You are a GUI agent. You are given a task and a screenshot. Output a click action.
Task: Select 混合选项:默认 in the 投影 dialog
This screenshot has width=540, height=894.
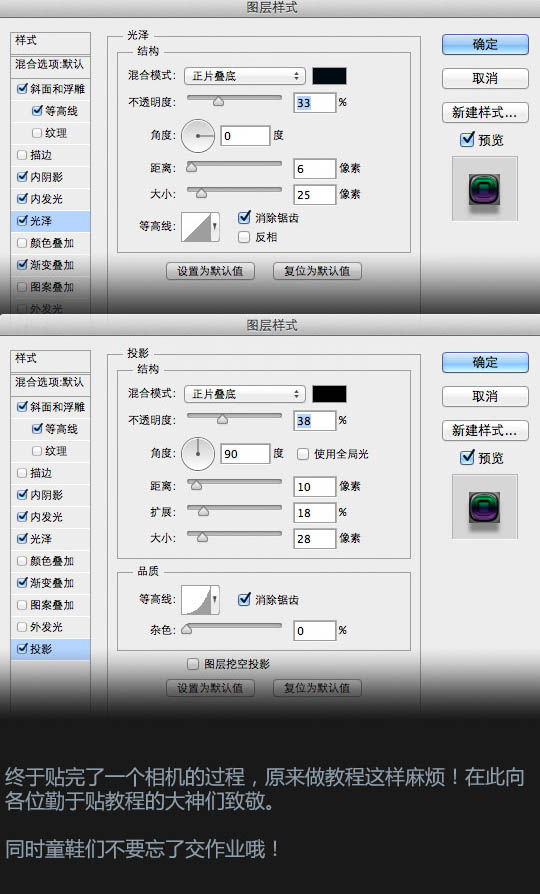tap(50, 383)
